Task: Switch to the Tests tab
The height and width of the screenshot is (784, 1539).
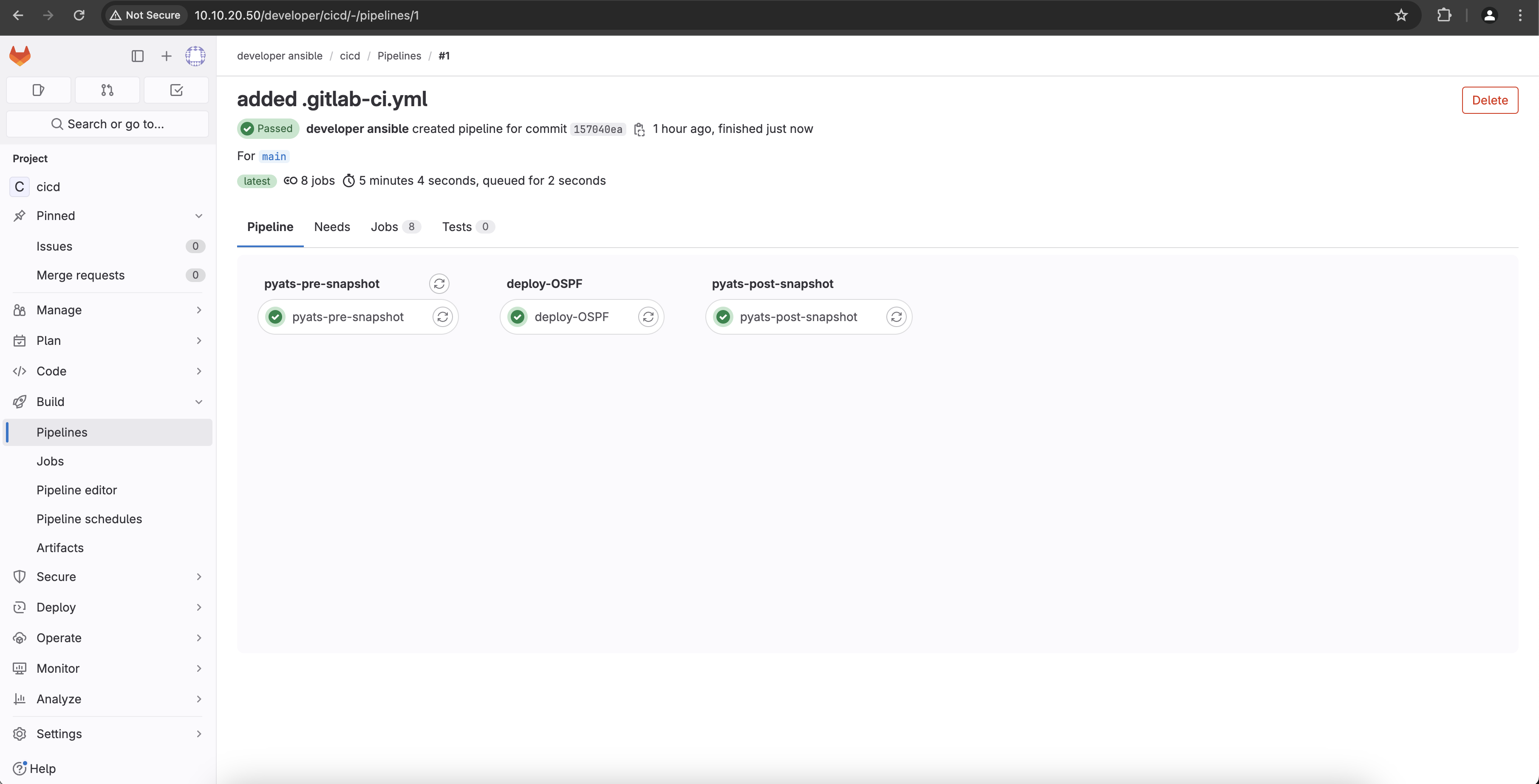Action: coord(468,227)
